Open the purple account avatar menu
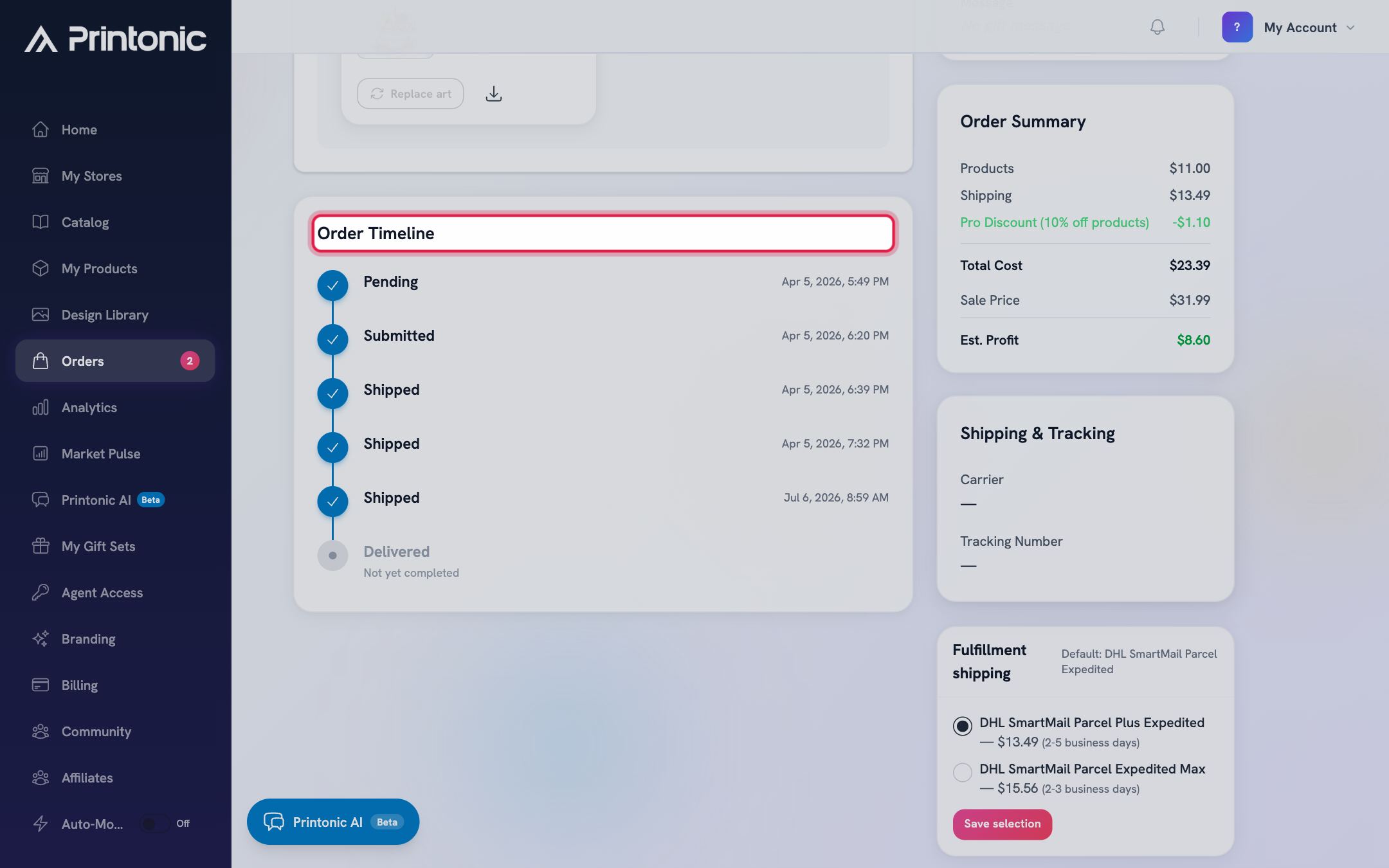1389x868 pixels. [1237, 27]
